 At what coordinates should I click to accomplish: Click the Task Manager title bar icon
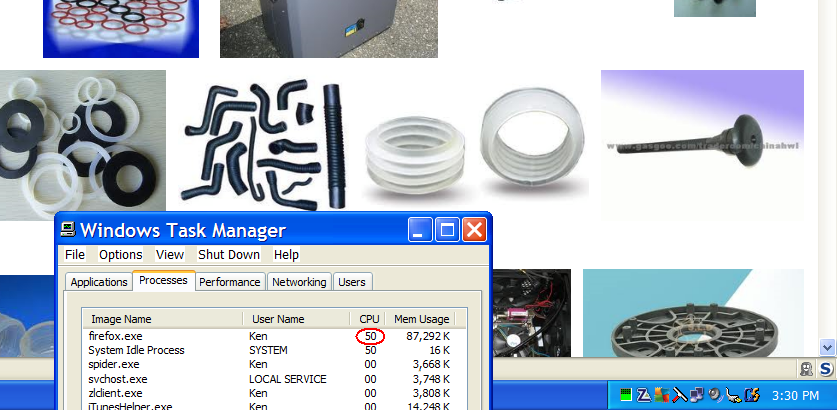(x=68, y=230)
